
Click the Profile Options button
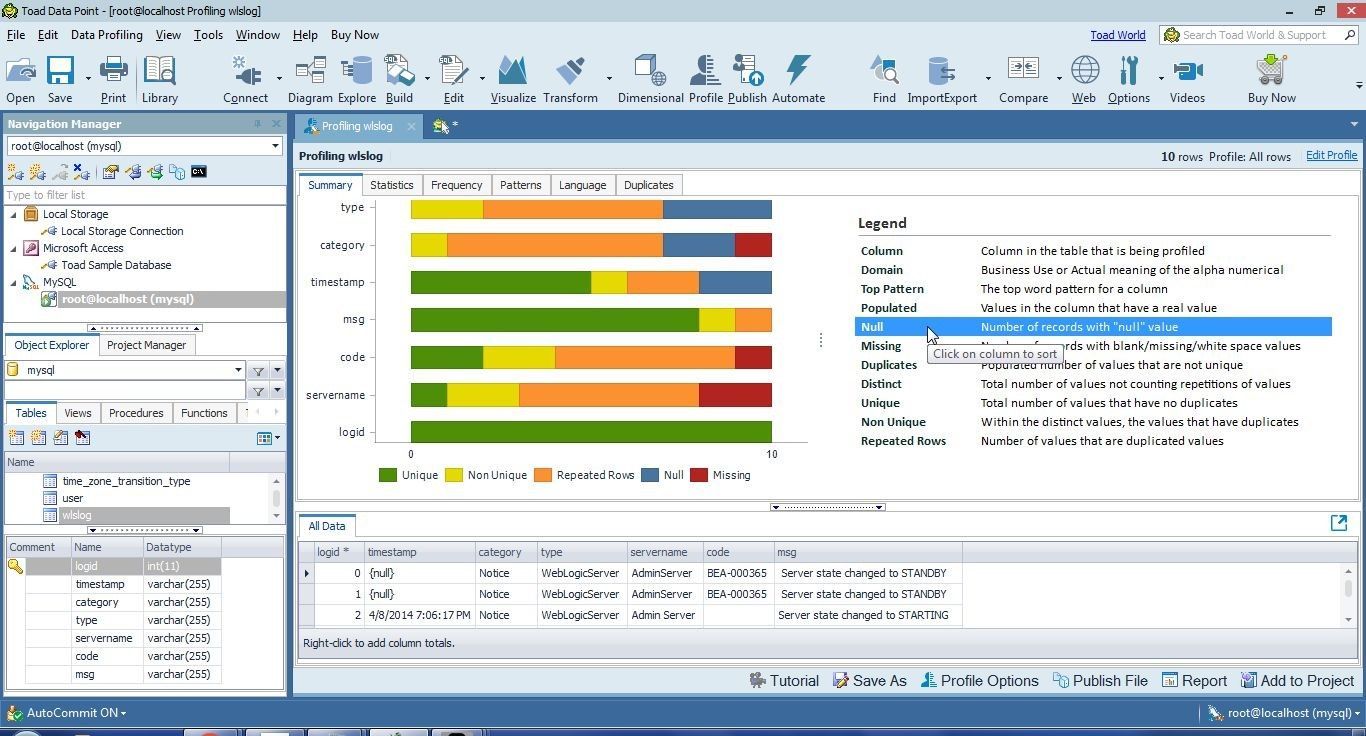979,681
